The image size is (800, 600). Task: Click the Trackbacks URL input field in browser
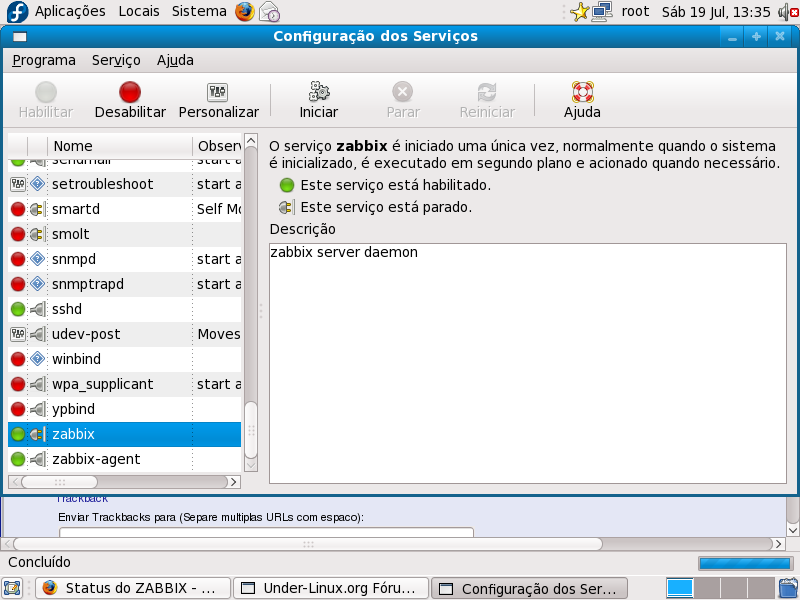coord(266,532)
